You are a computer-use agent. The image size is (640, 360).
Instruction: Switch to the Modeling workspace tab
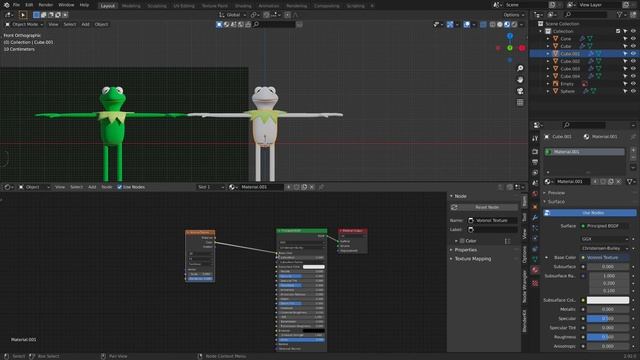click(x=131, y=6)
